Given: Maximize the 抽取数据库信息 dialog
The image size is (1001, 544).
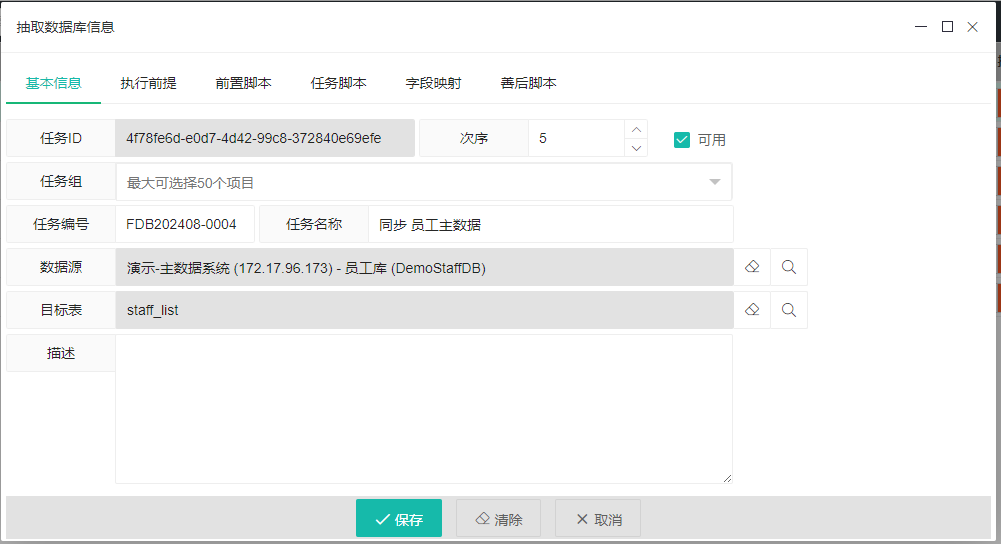Looking at the screenshot, I should (x=947, y=27).
